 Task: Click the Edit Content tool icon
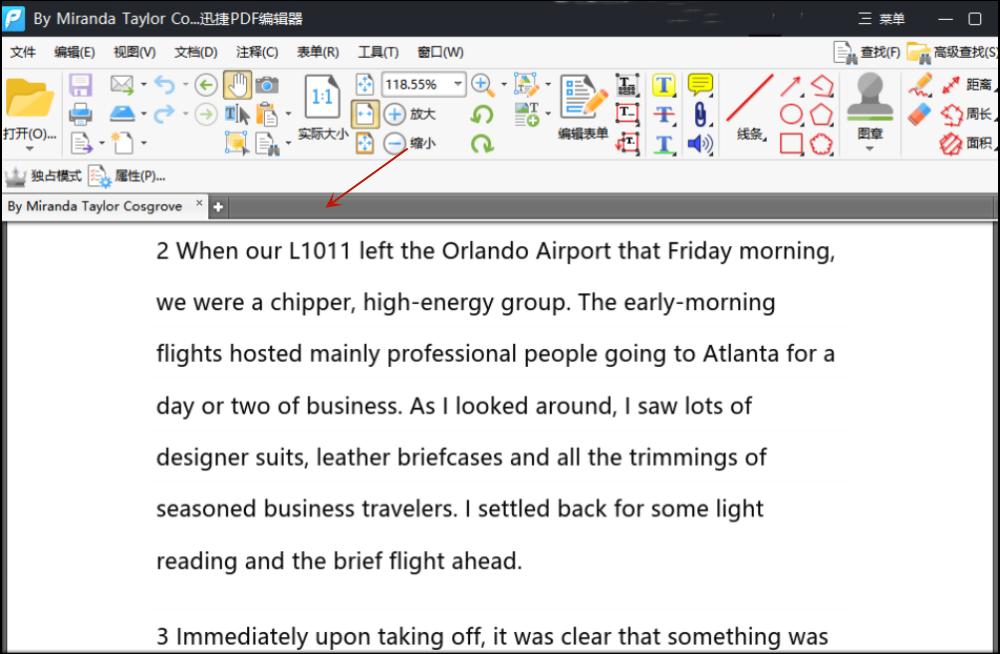coord(526,85)
